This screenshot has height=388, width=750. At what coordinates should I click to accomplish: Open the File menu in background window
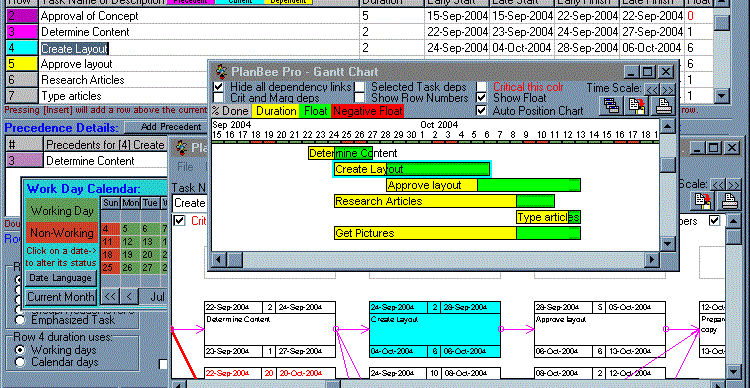click(185, 167)
